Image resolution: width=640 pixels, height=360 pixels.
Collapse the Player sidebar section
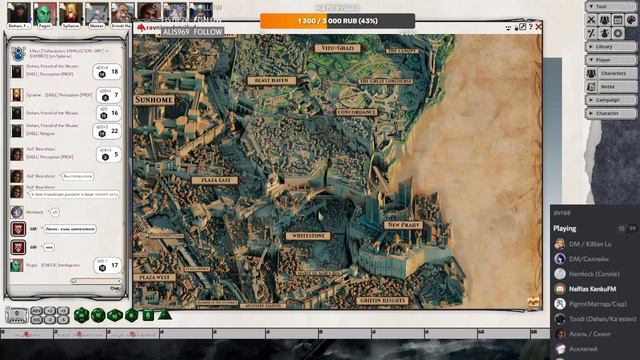pyautogui.click(x=611, y=60)
